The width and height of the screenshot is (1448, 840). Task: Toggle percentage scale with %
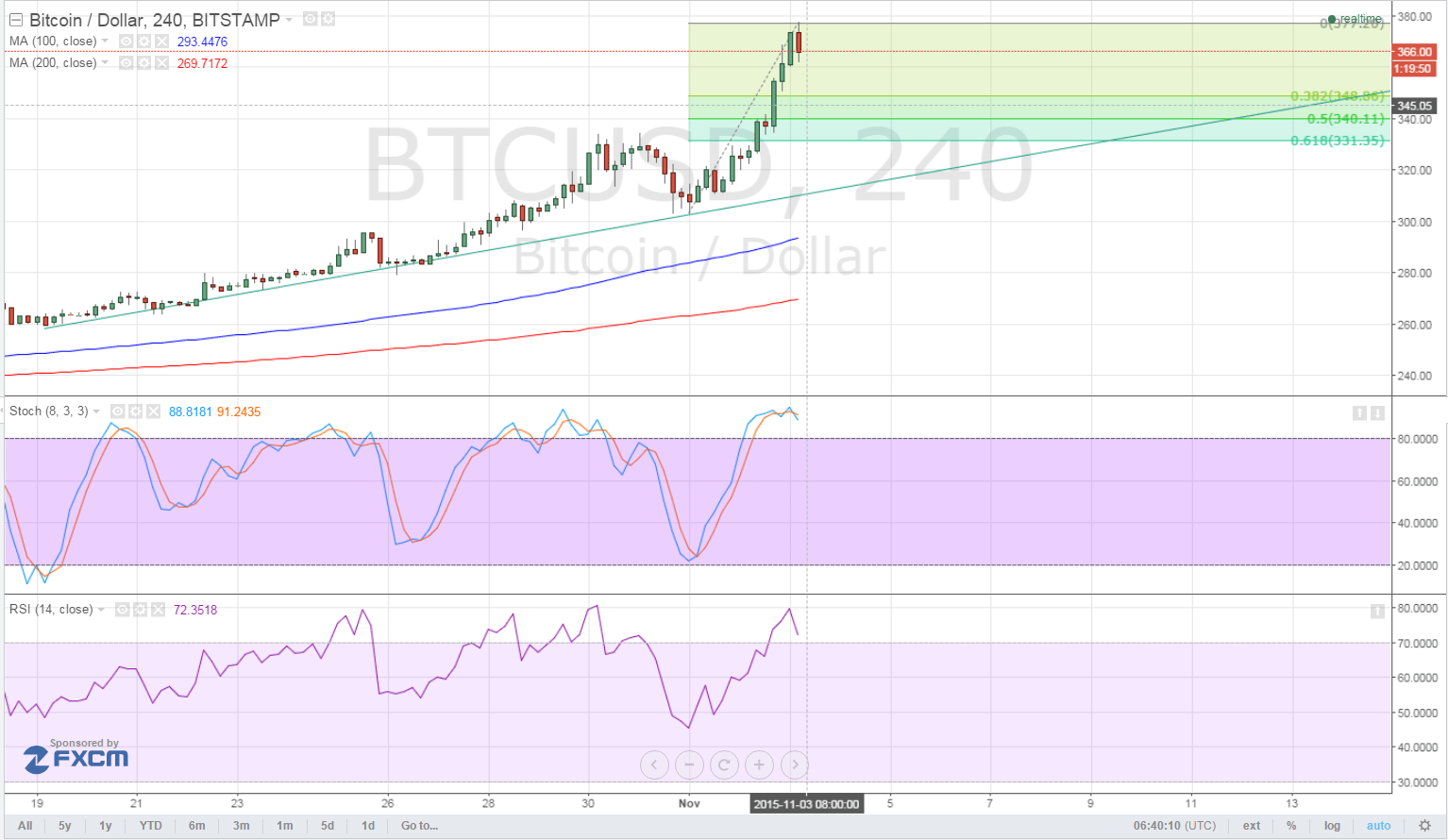coord(1291,826)
